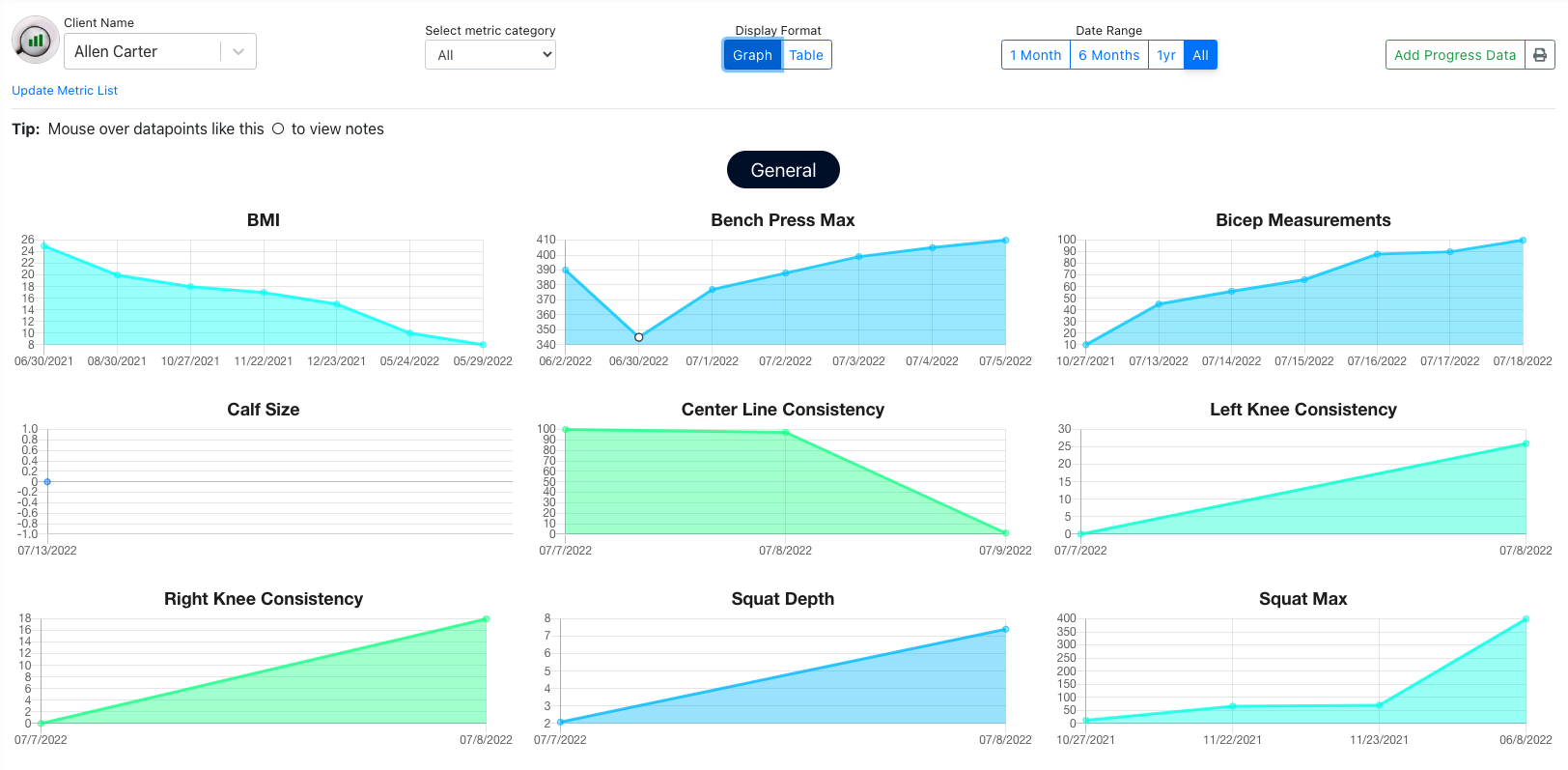
Task: Select the 1 Month date range
Action: [x=1036, y=55]
